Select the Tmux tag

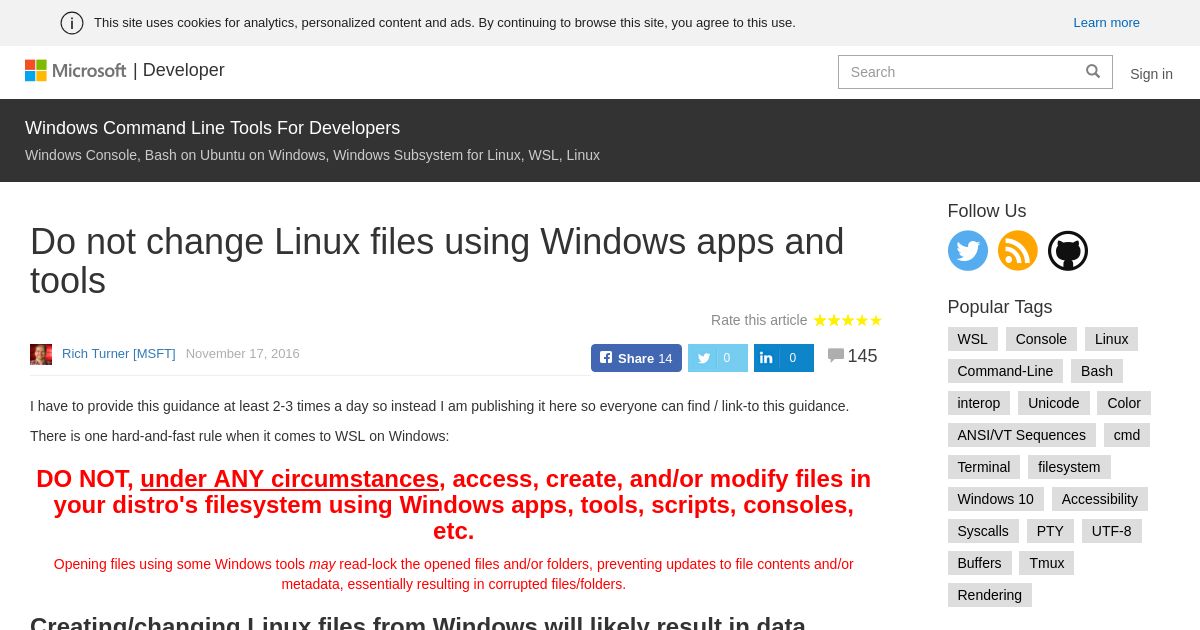click(x=1047, y=563)
